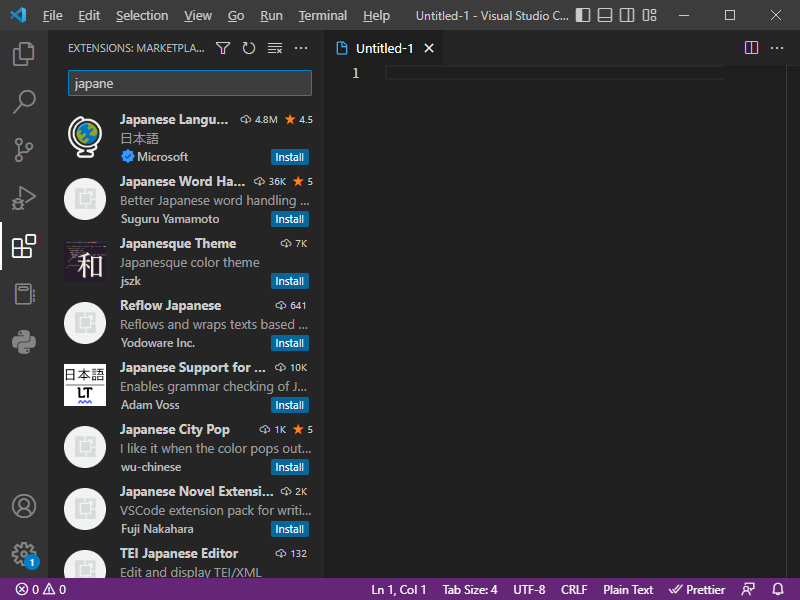Screen dimensions: 800x600
Task: Click publisher name Fuji Nakahara
Action: point(157,529)
